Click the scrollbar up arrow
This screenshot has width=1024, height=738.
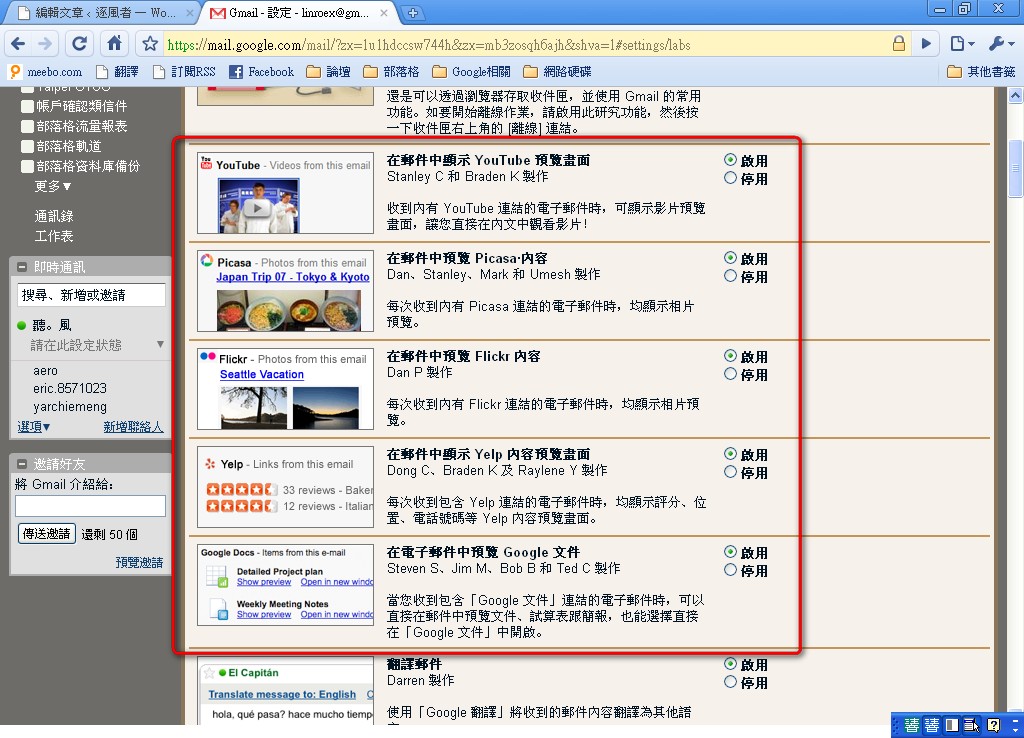(1016, 95)
